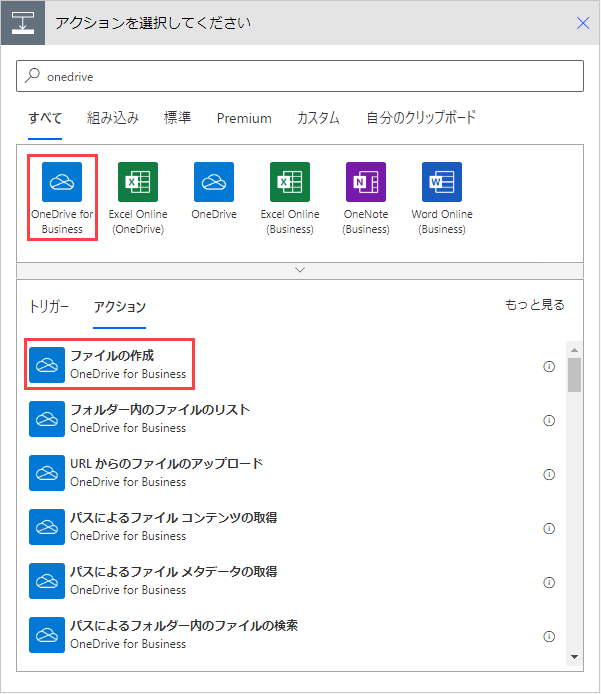Switch to the すべて tab
The height and width of the screenshot is (694, 601).
pyautogui.click(x=45, y=118)
